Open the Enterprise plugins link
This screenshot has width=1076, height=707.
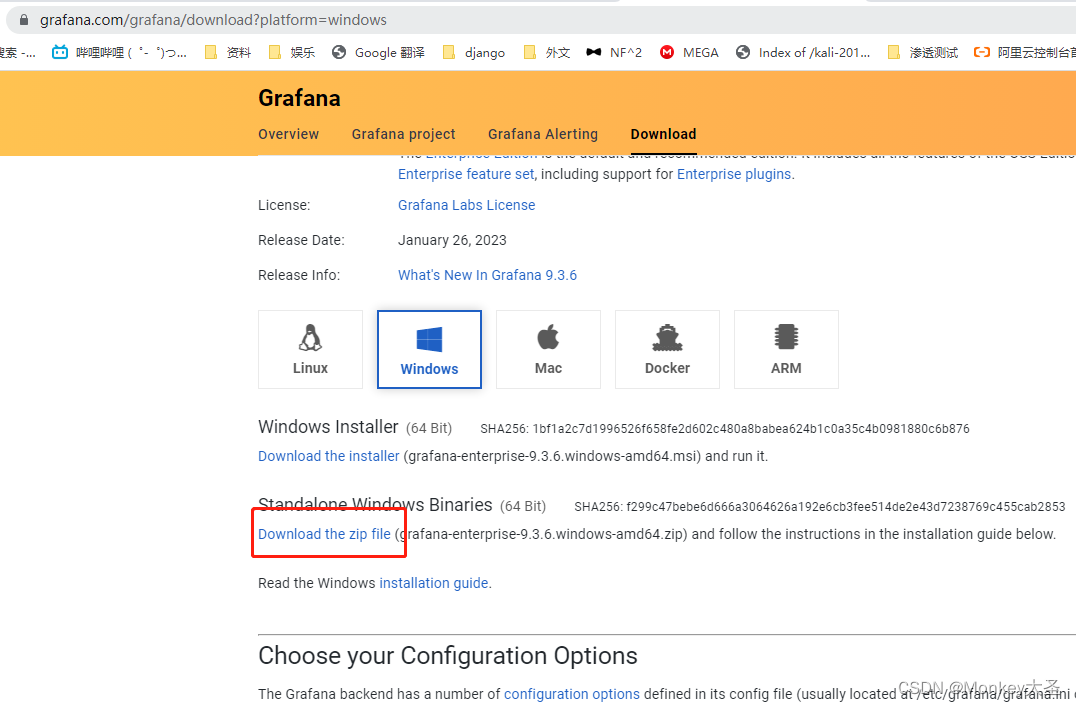(x=734, y=174)
